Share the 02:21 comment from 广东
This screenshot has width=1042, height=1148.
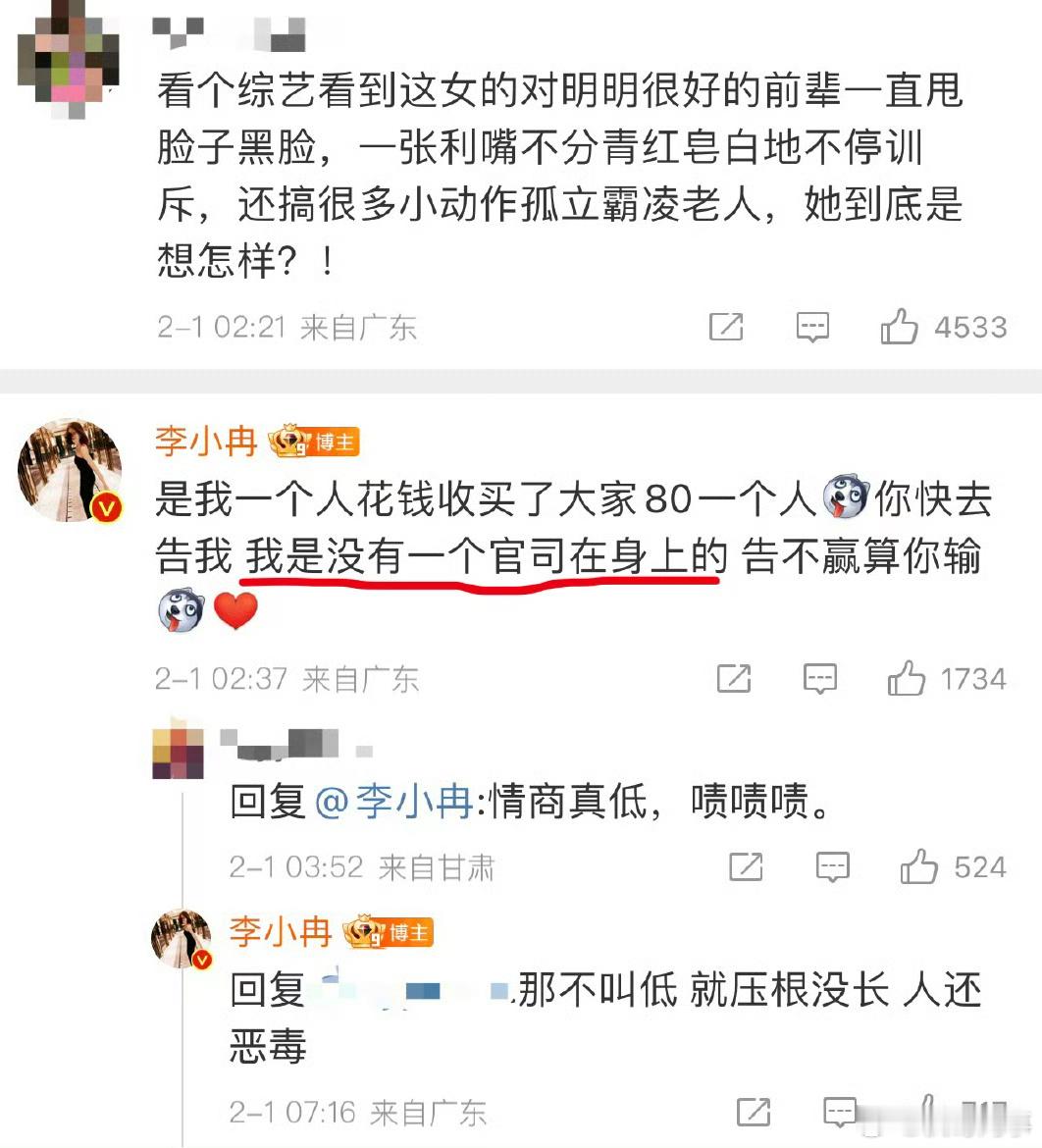pos(726,326)
